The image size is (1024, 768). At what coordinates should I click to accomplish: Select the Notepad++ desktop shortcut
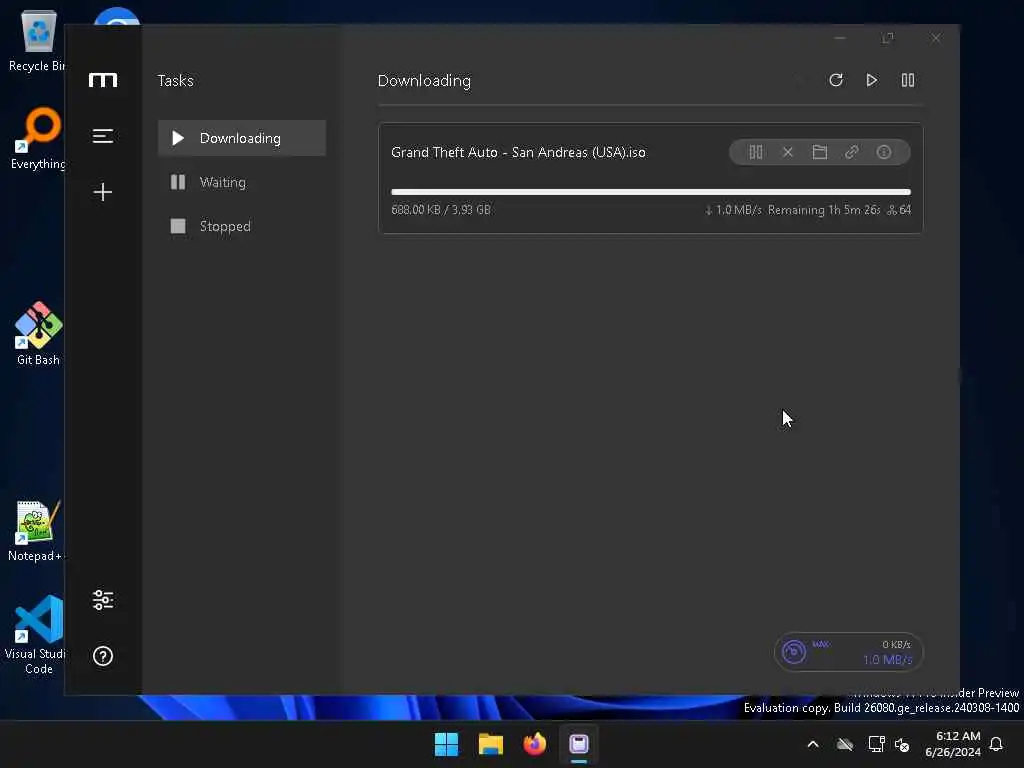click(x=36, y=531)
